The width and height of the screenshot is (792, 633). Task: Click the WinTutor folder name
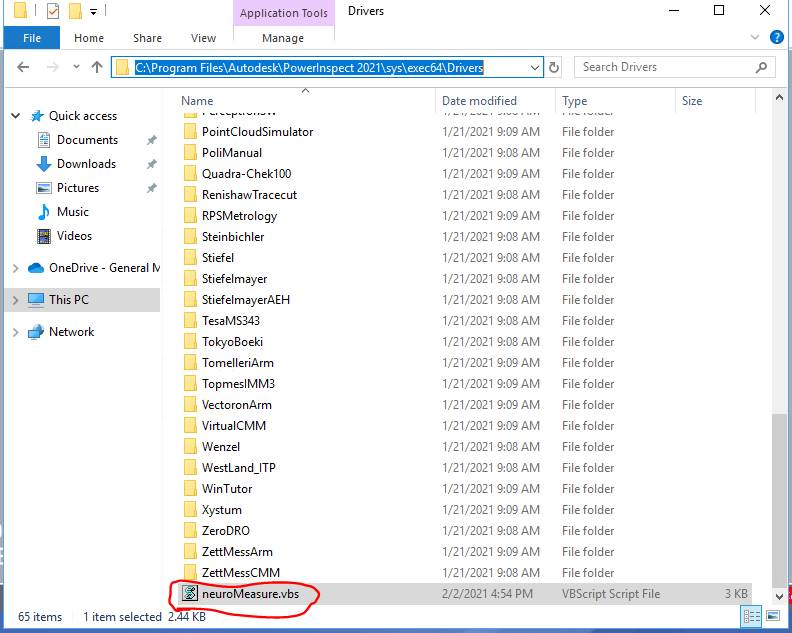pos(227,489)
